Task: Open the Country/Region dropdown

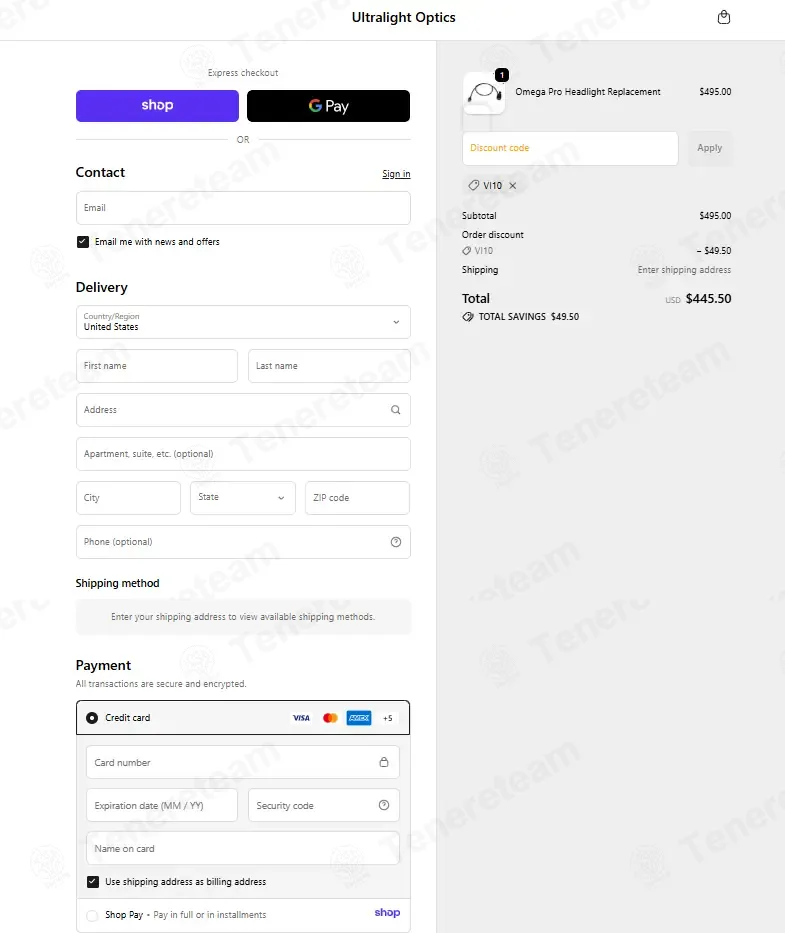Action: [x=243, y=322]
